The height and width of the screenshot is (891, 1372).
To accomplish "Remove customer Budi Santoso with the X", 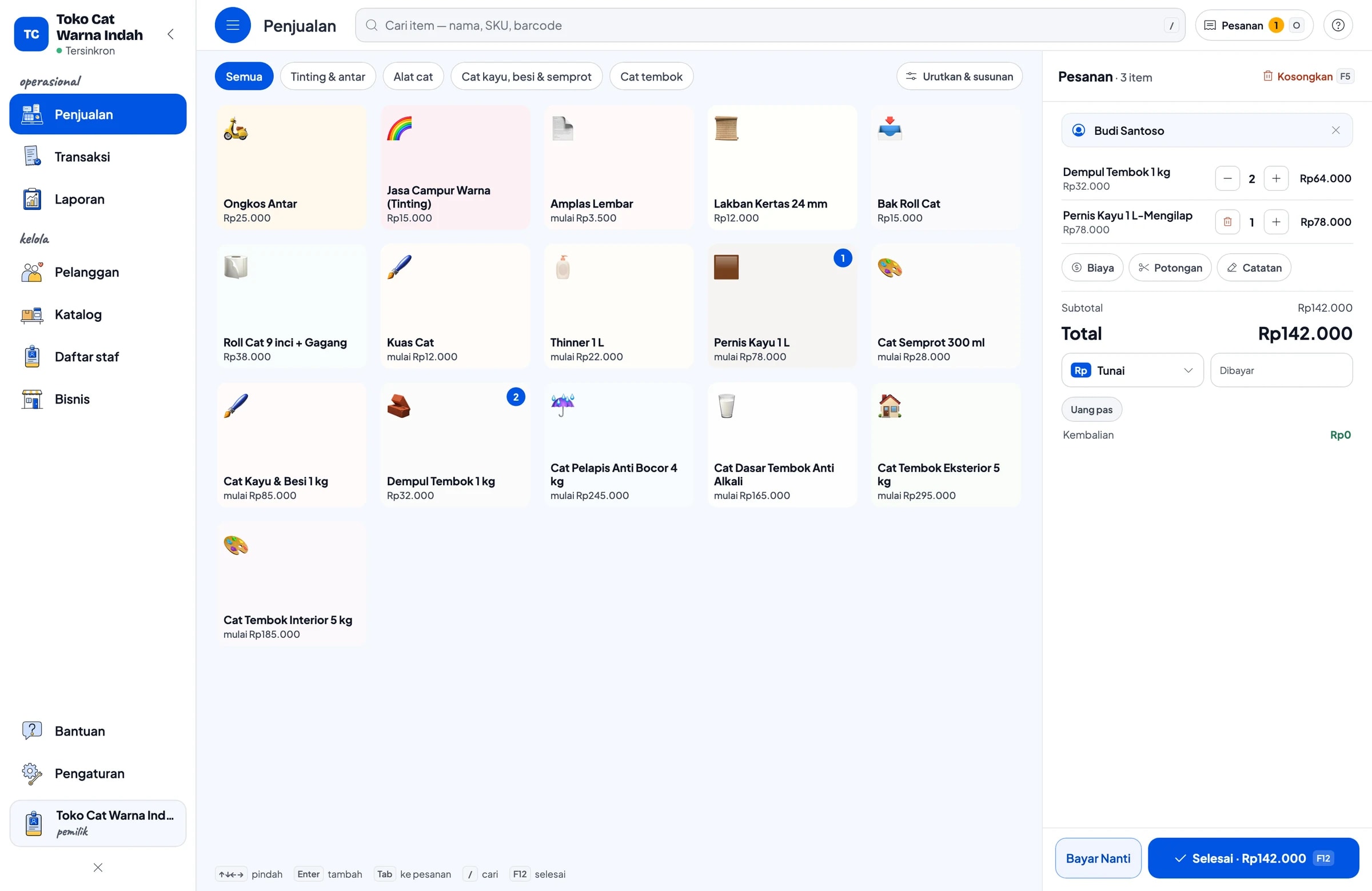I will tap(1335, 130).
